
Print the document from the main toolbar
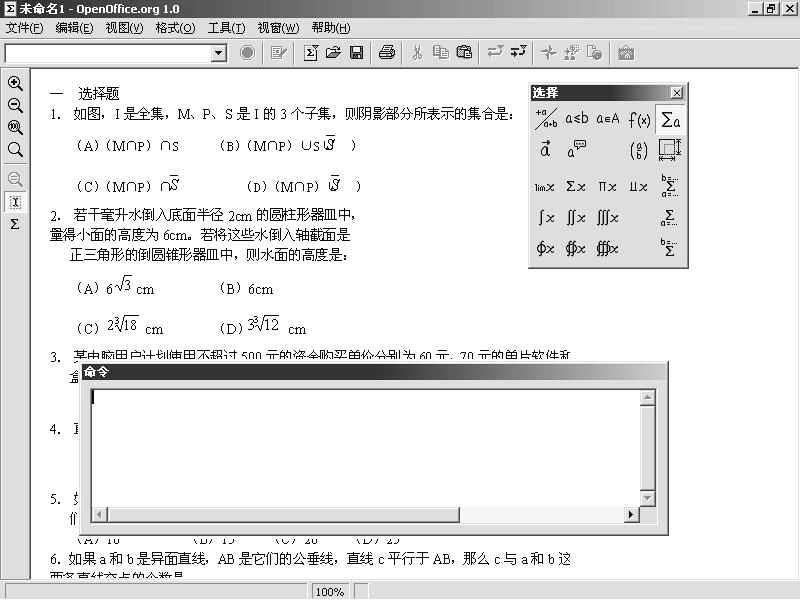[x=387, y=53]
